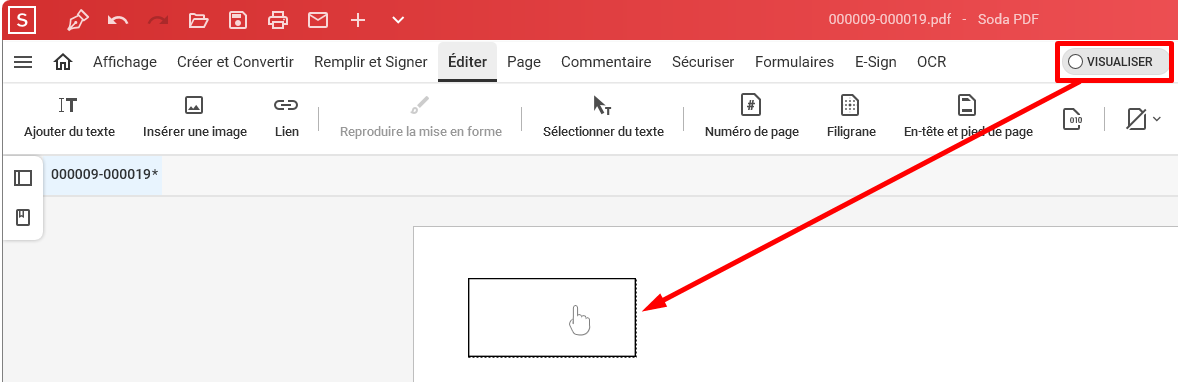Image resolution: width=1178 pixels, height=382 pixels.
Task: Choose Insérer une image tool
Action: (x=195, y=118)
